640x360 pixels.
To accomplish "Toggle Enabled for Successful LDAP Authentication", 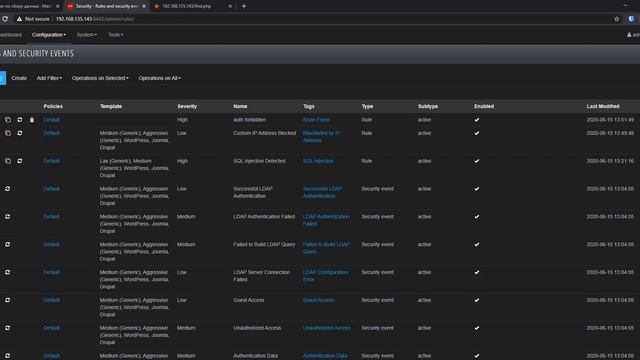I will 477,189.
